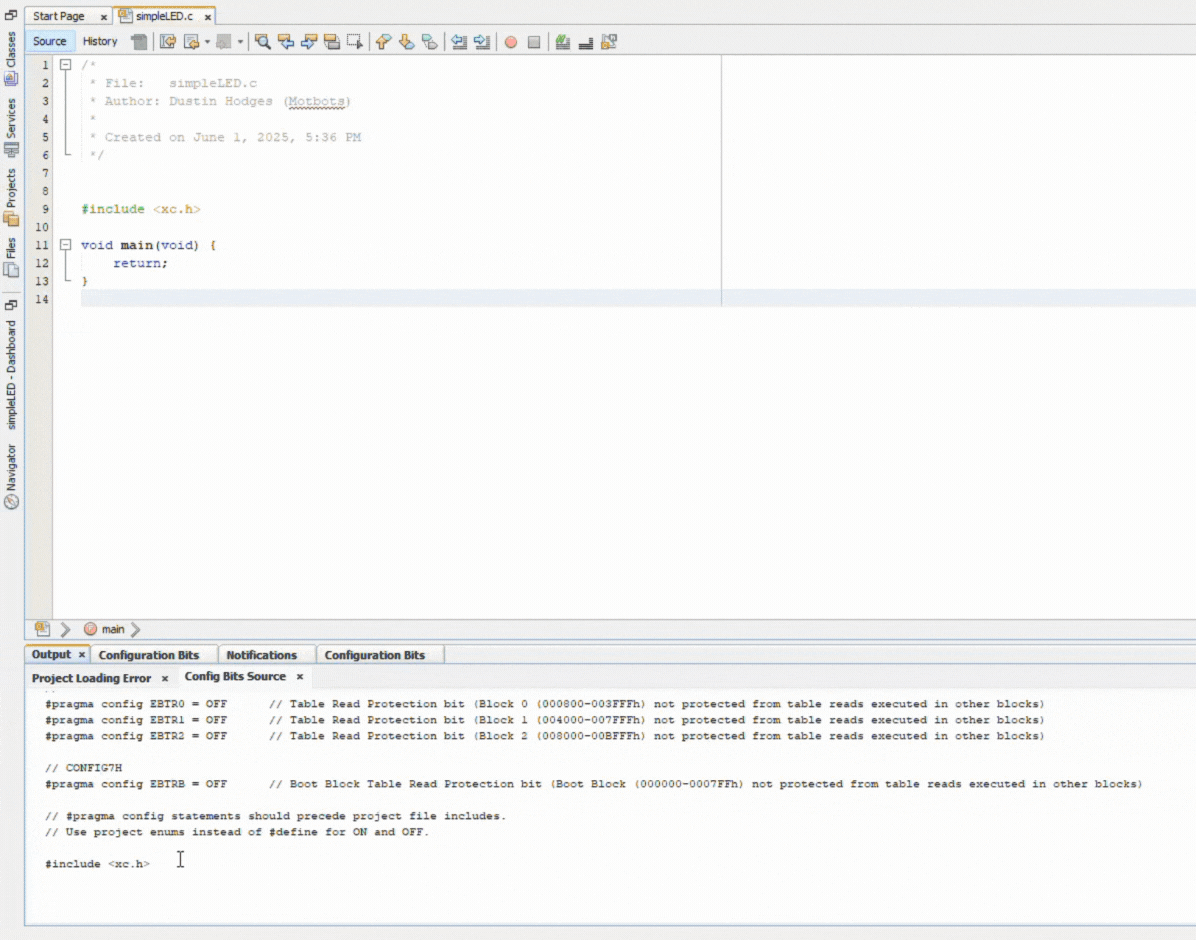
Task: Click the main breadcrumb in the navigation bar
Action: click(x=112, y=629)
